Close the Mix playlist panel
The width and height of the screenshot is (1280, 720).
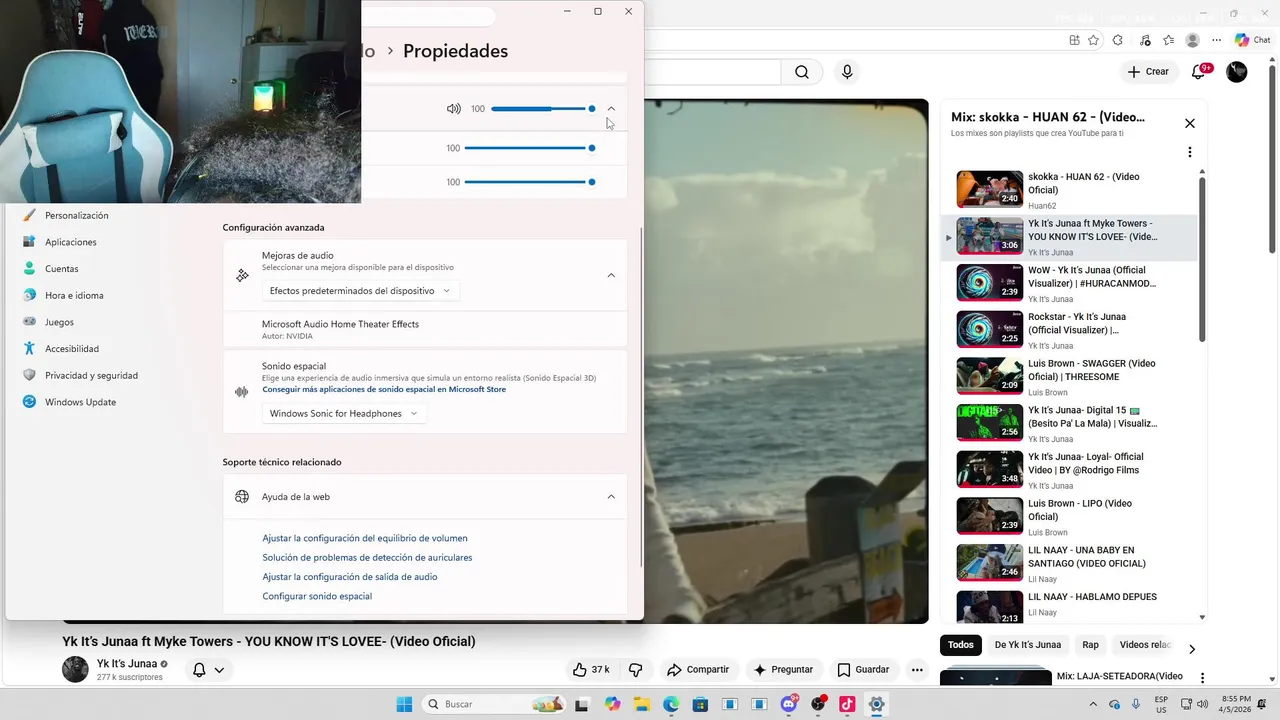coord(1190,123)
